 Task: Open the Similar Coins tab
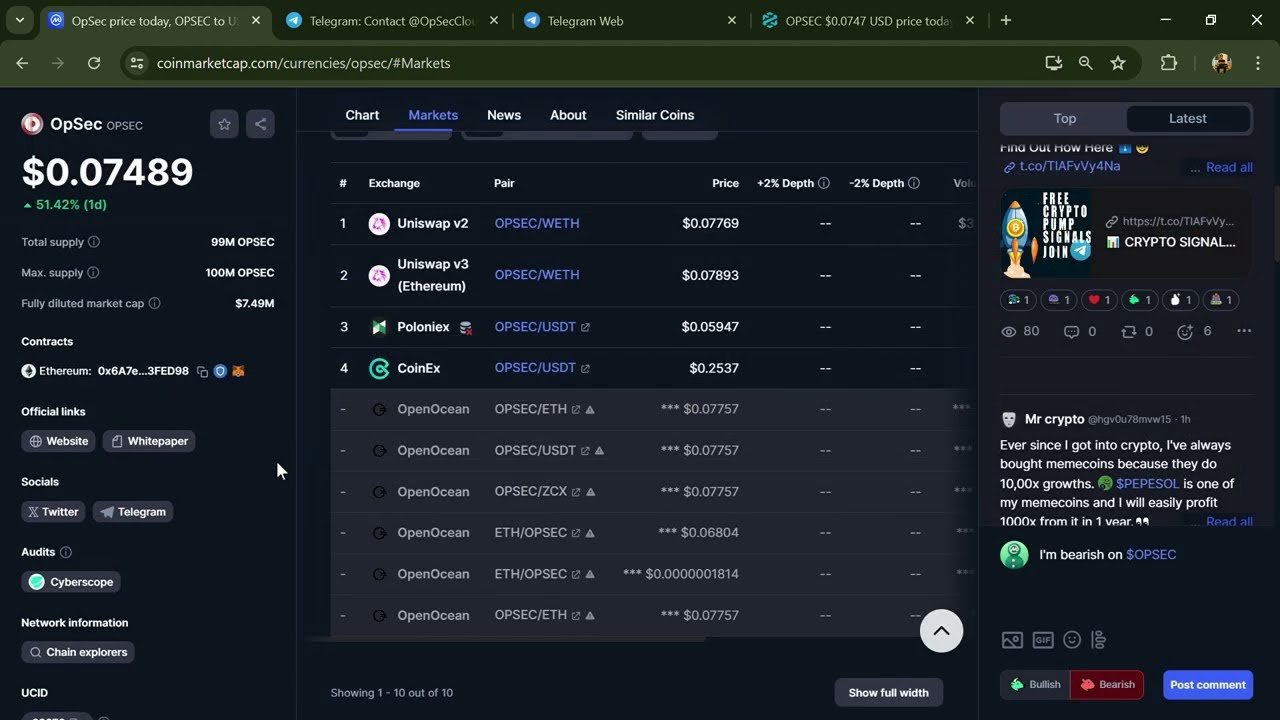(655, 115)
